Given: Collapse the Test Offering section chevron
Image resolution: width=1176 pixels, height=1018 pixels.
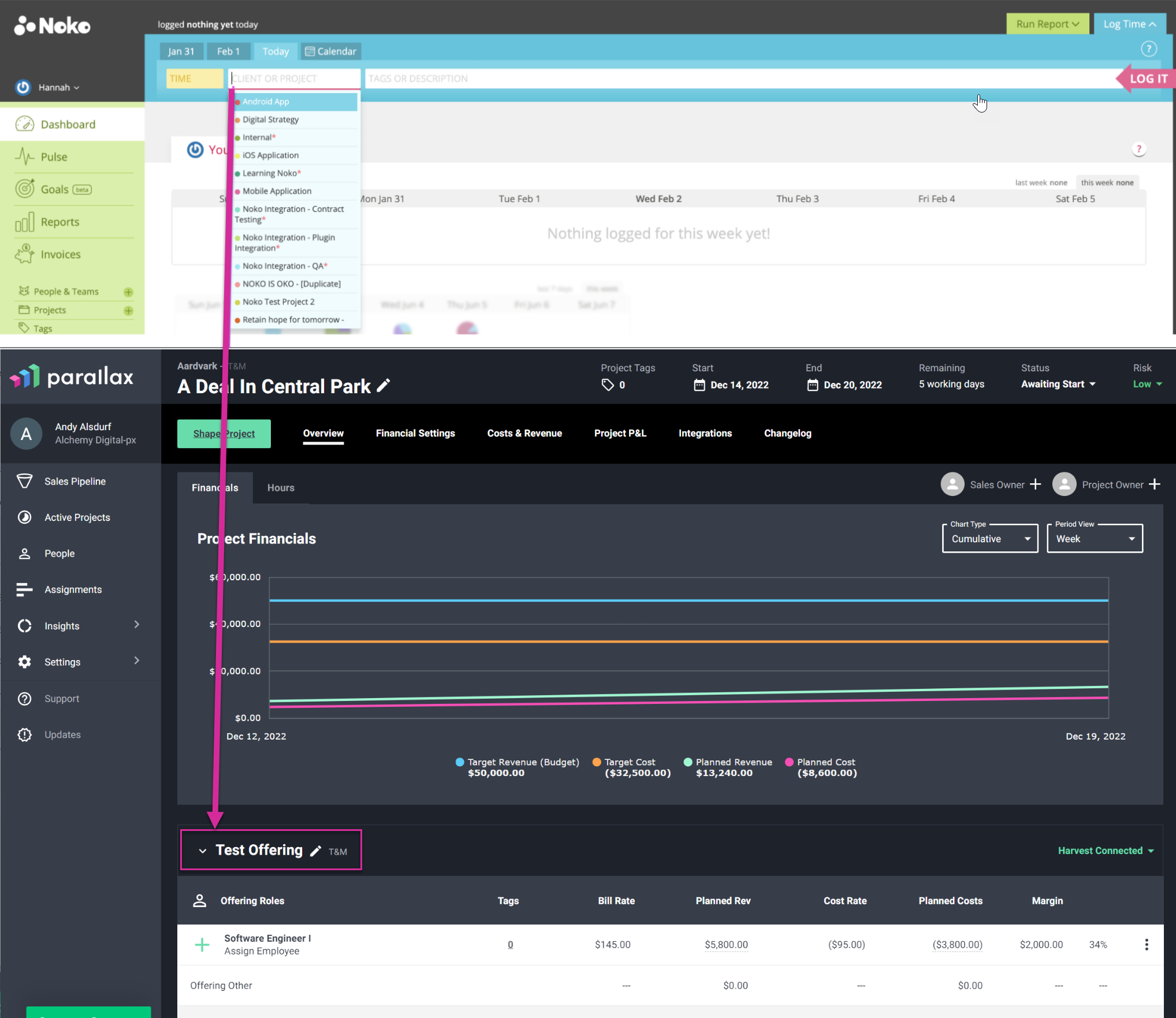Looking at the screenshot, I should coord(203,851).
